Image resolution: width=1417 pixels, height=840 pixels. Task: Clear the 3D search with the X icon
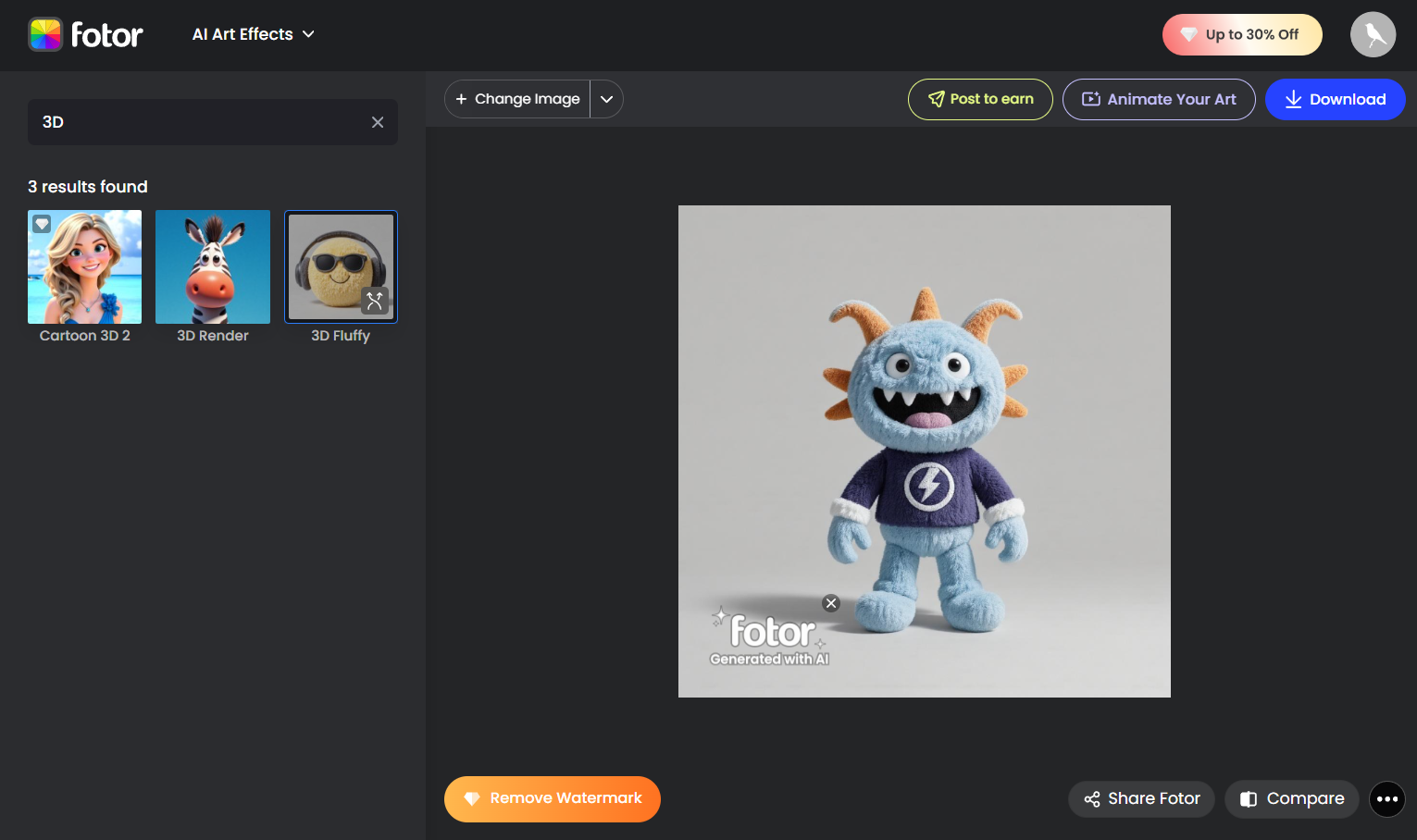coord(378,121)
